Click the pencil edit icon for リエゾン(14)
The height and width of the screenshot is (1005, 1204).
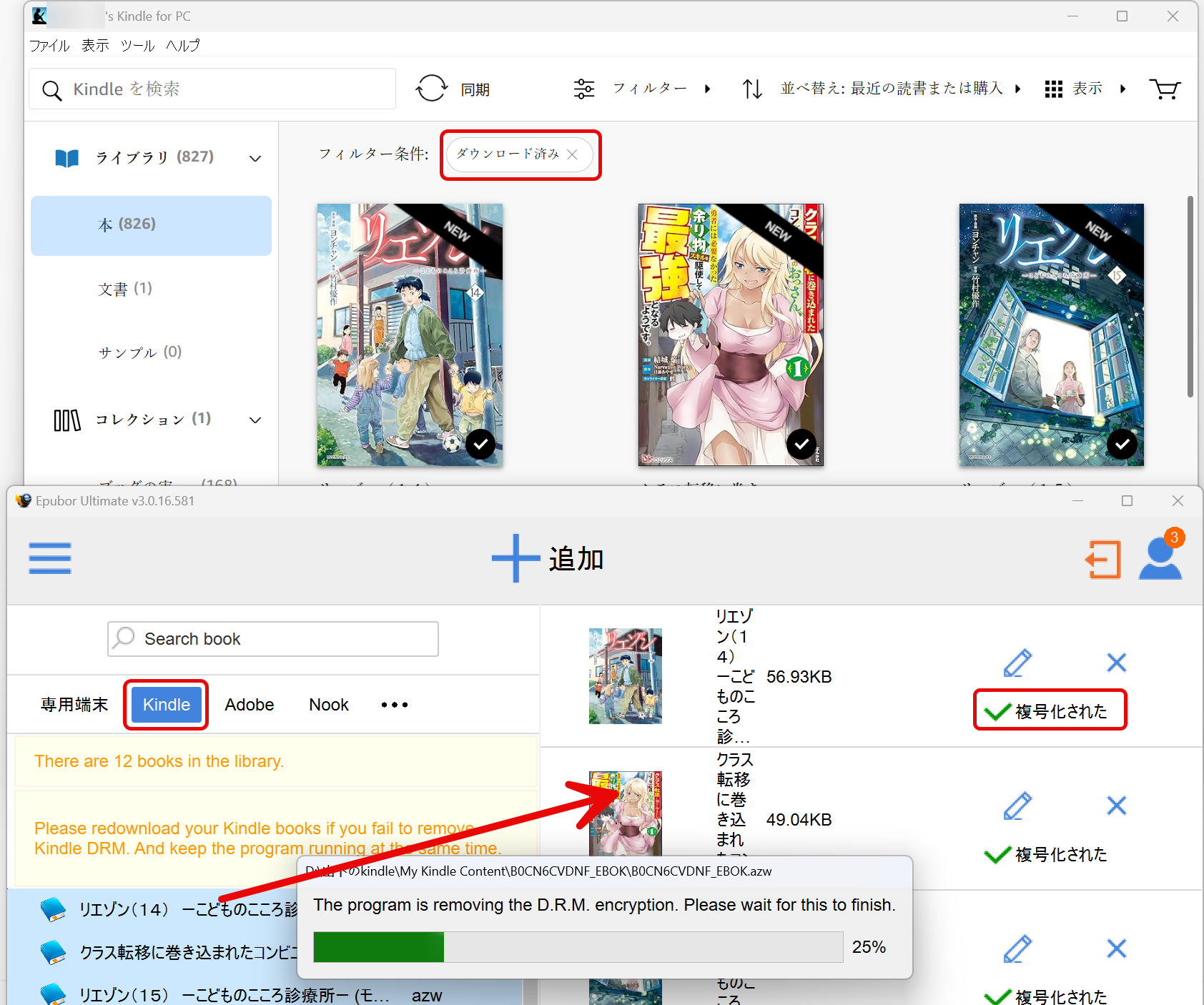point(1018,663)
